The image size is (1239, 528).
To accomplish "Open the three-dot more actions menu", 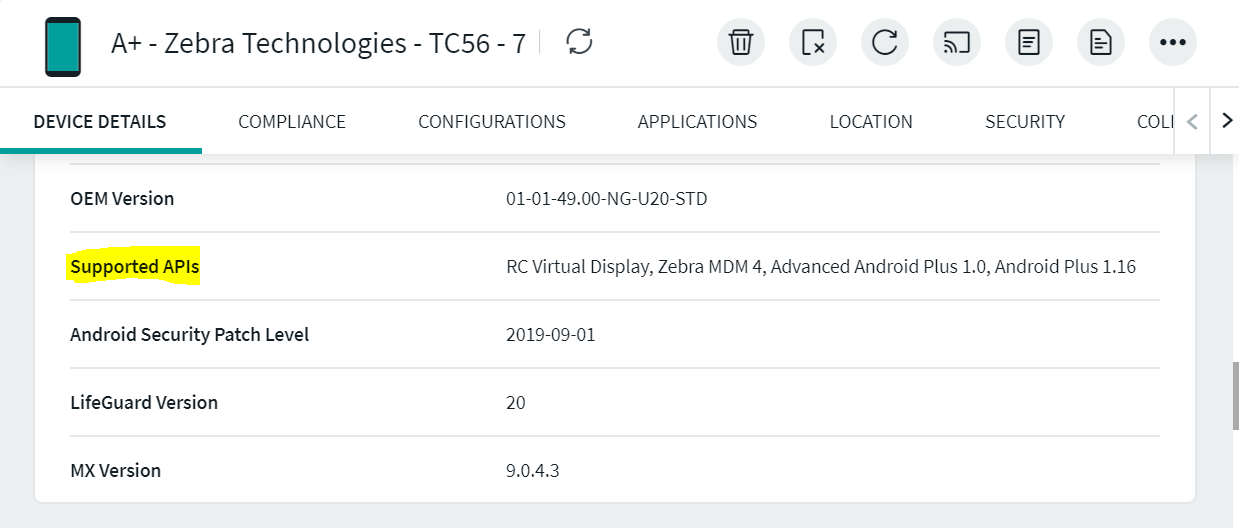I will (1173, 43).
